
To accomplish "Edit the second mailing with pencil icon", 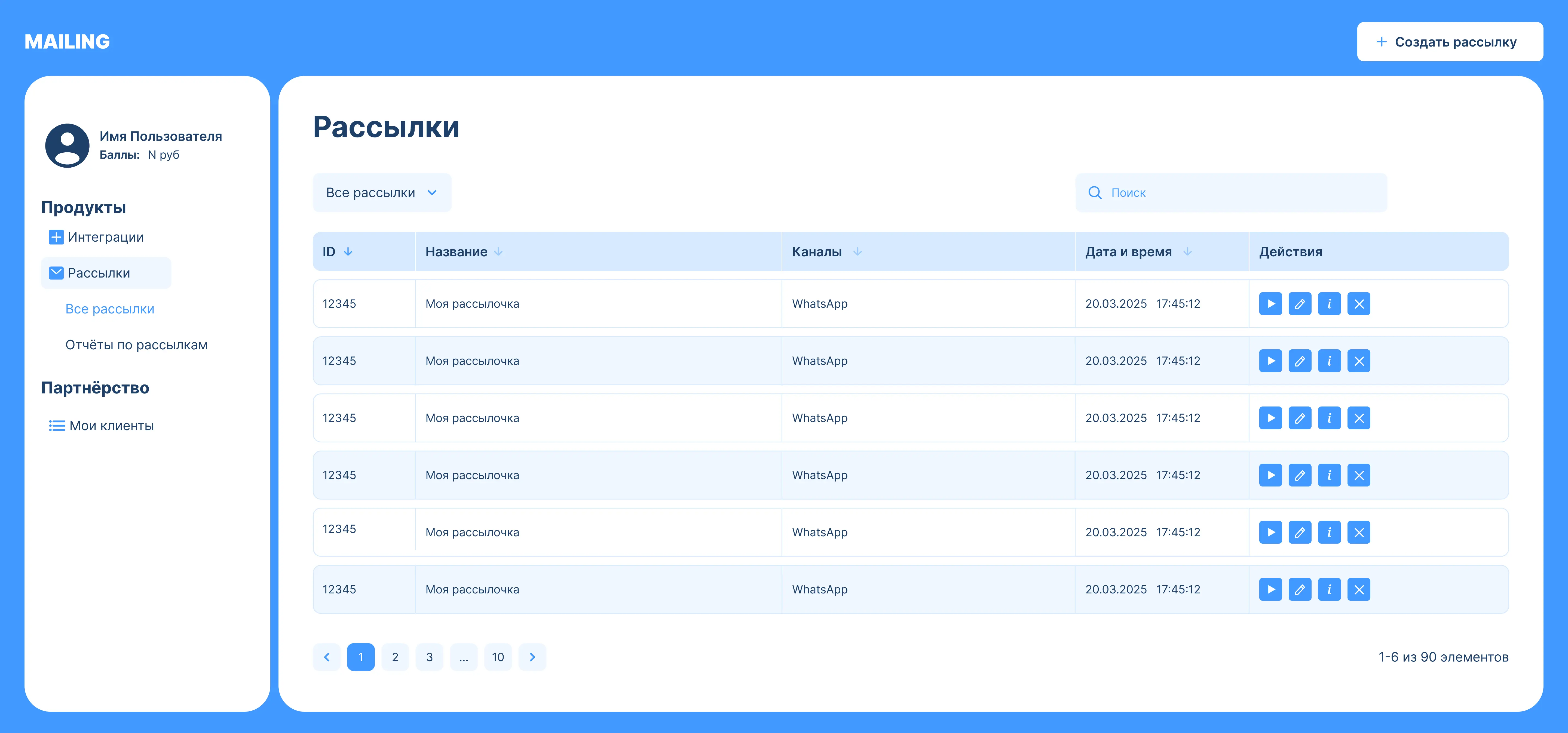I will point(1300,361).
